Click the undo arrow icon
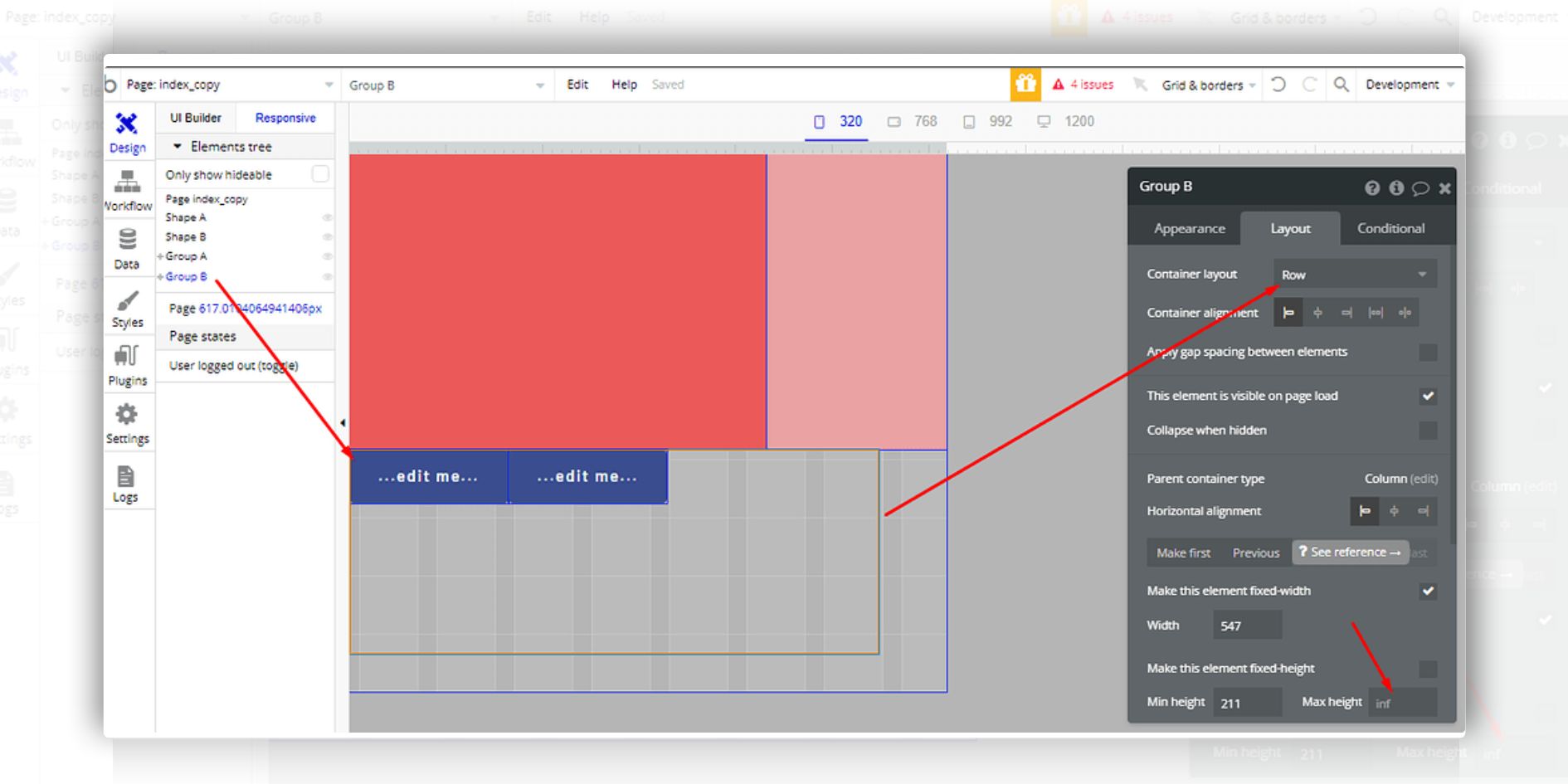The image size is (1568, 784). click(x=1278, y=85)
